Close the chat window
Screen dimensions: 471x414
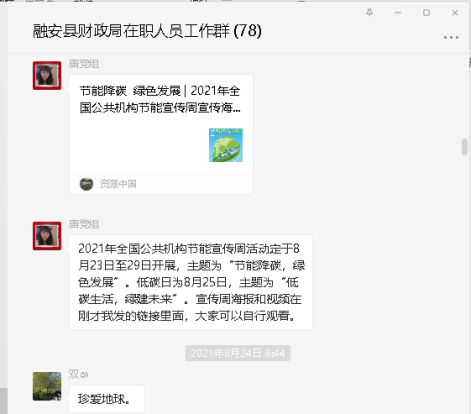tap(455, 13)
